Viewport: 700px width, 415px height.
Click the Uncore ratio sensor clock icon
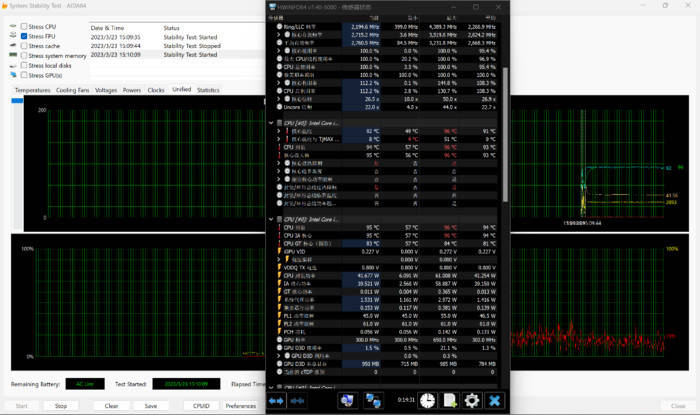coord(279,107)
